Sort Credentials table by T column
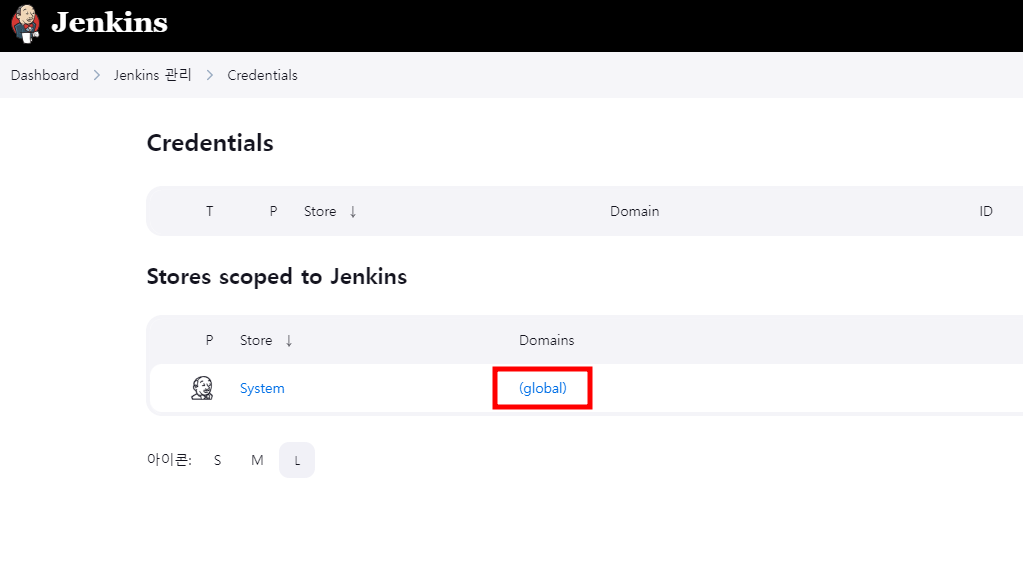The height and width of the screenshot is (581, 1023). 209,211
